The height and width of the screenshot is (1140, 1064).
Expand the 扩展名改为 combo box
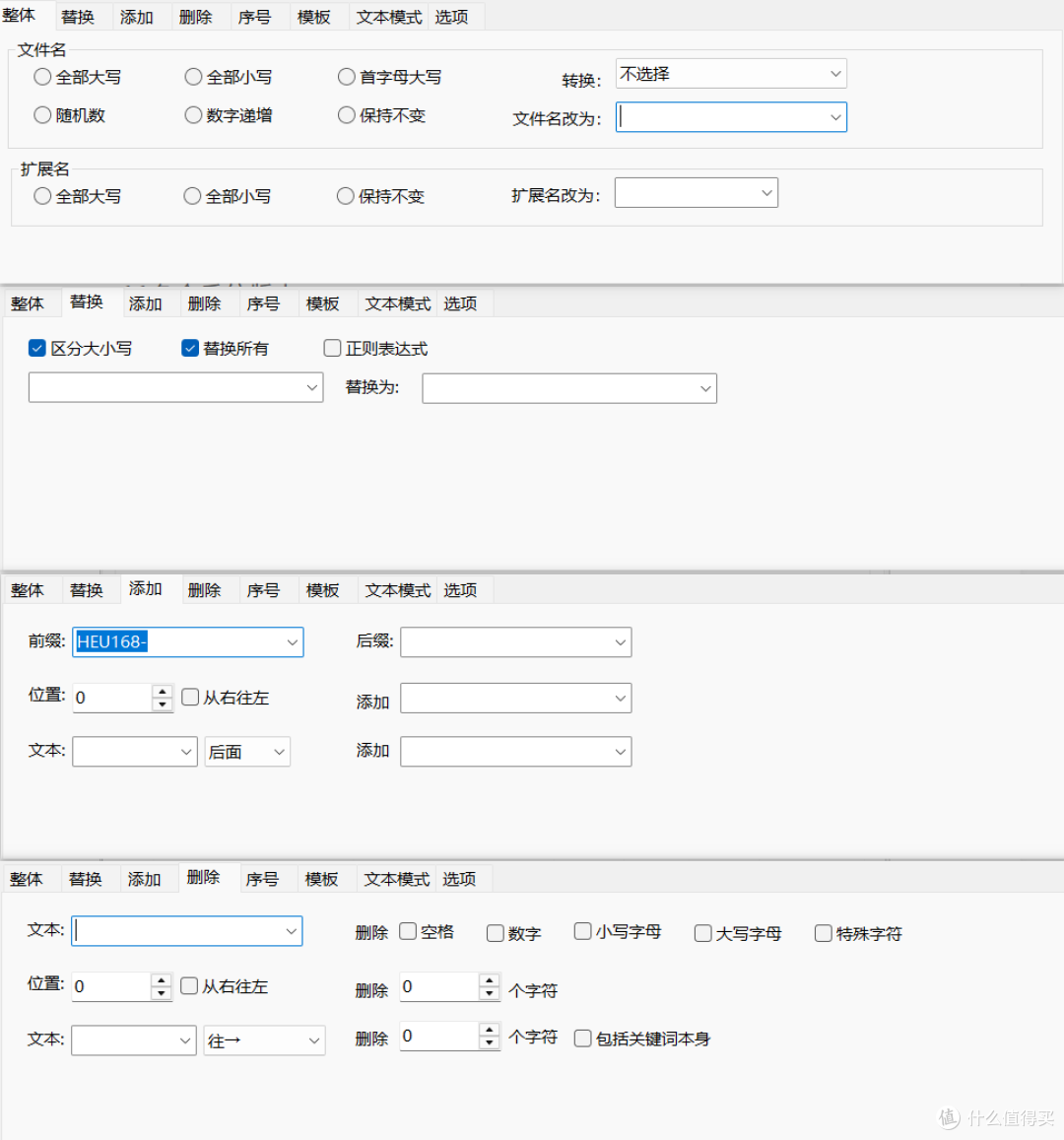coord(697,193)
